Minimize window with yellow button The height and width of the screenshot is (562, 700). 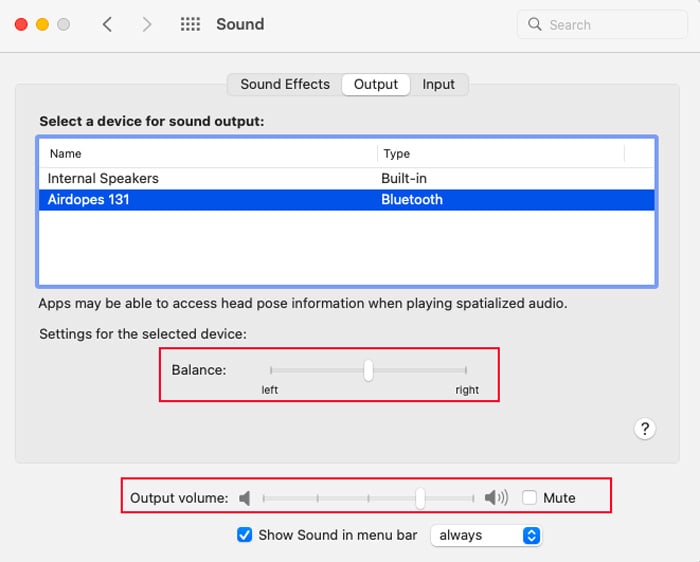click(x=42, y=24)
